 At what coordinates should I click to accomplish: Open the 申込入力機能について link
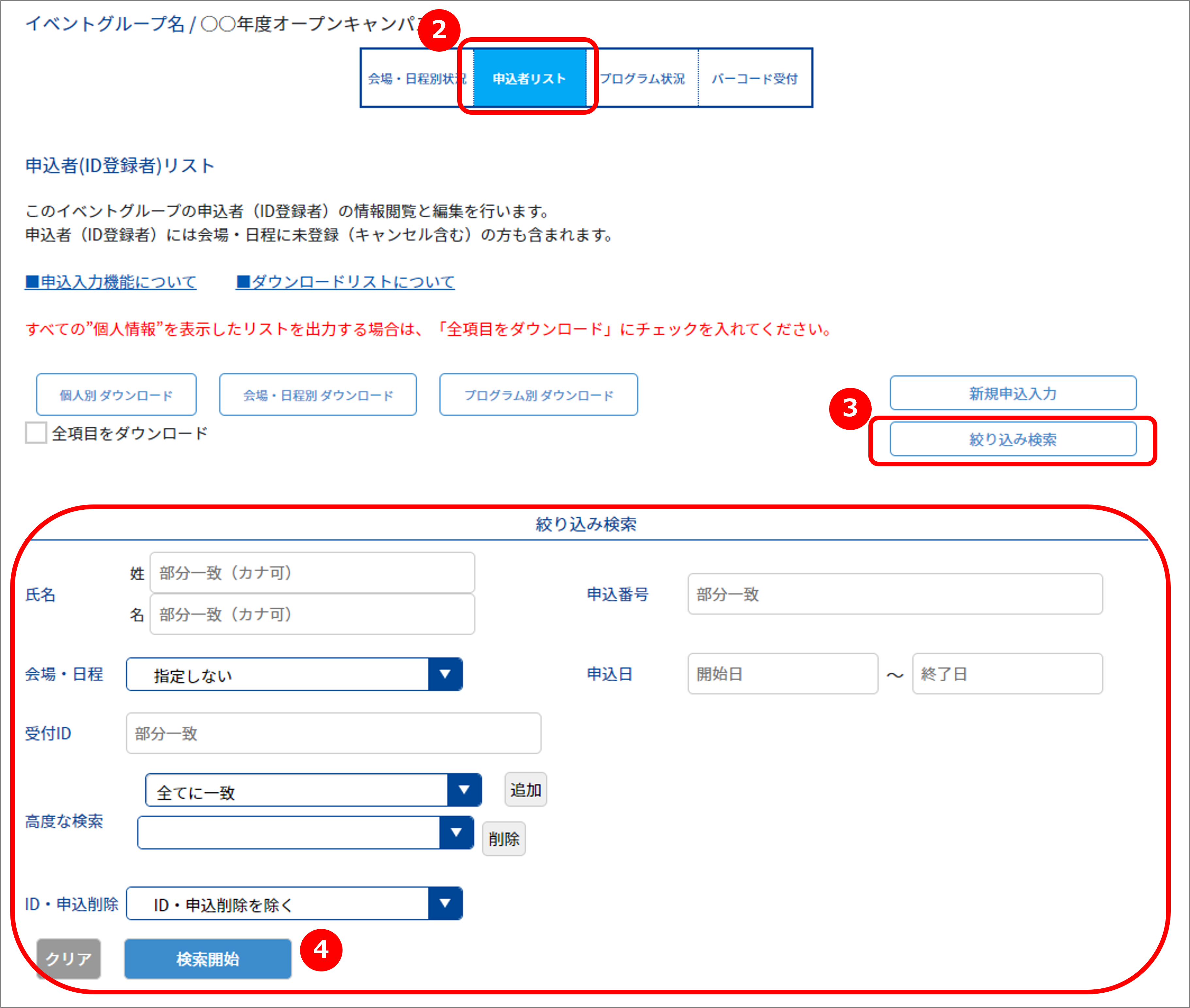click(111, 282)
